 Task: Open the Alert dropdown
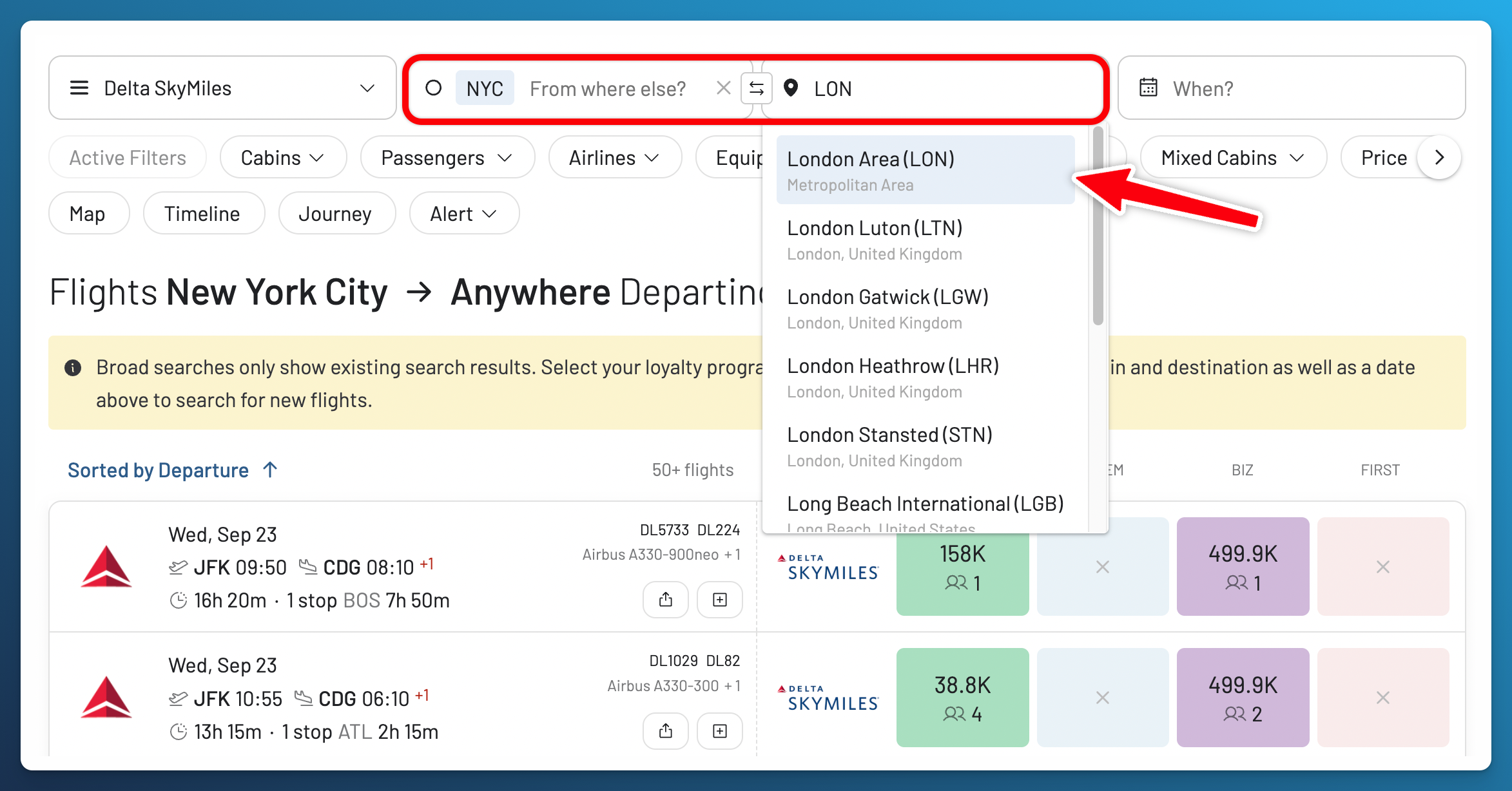tap(464, 213)
